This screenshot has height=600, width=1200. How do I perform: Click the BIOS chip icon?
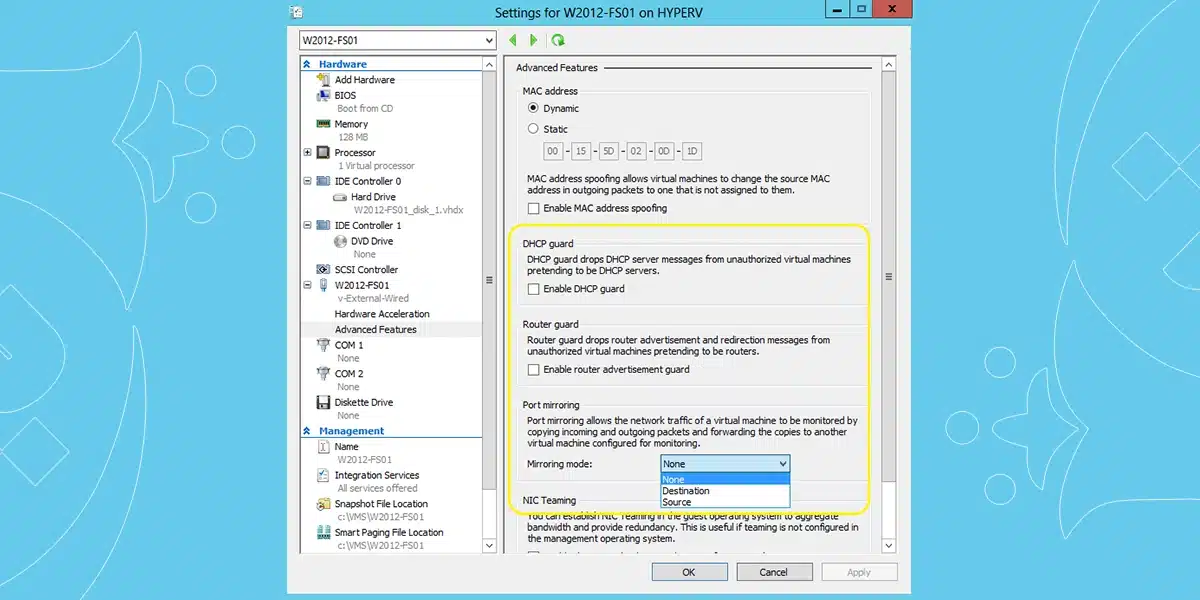[x=324, y=96]
